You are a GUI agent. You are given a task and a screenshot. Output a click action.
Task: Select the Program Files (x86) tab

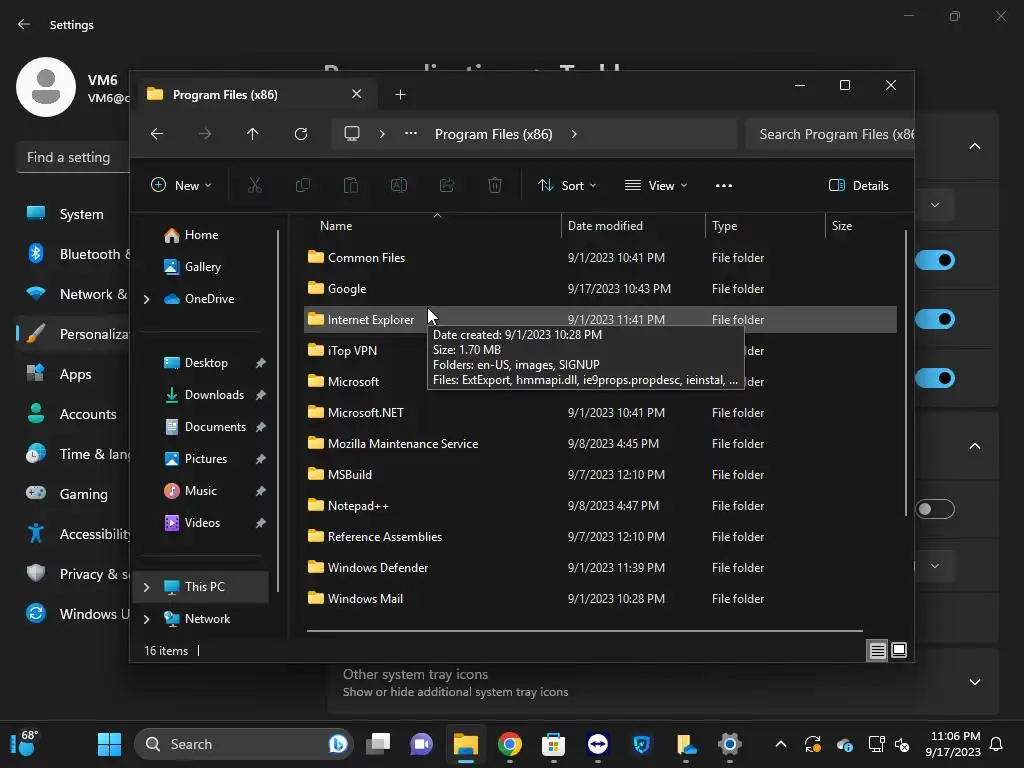tap(255, 95)
